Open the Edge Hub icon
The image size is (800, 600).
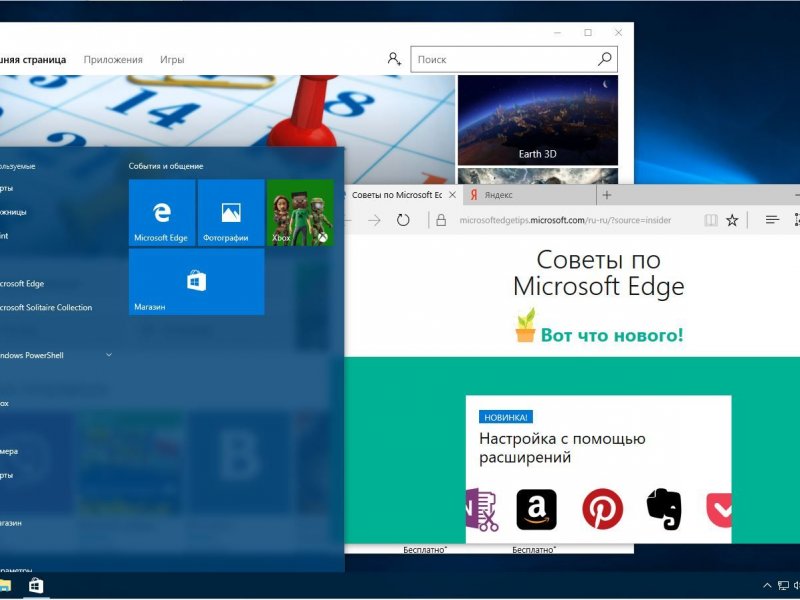click(772, 220)
